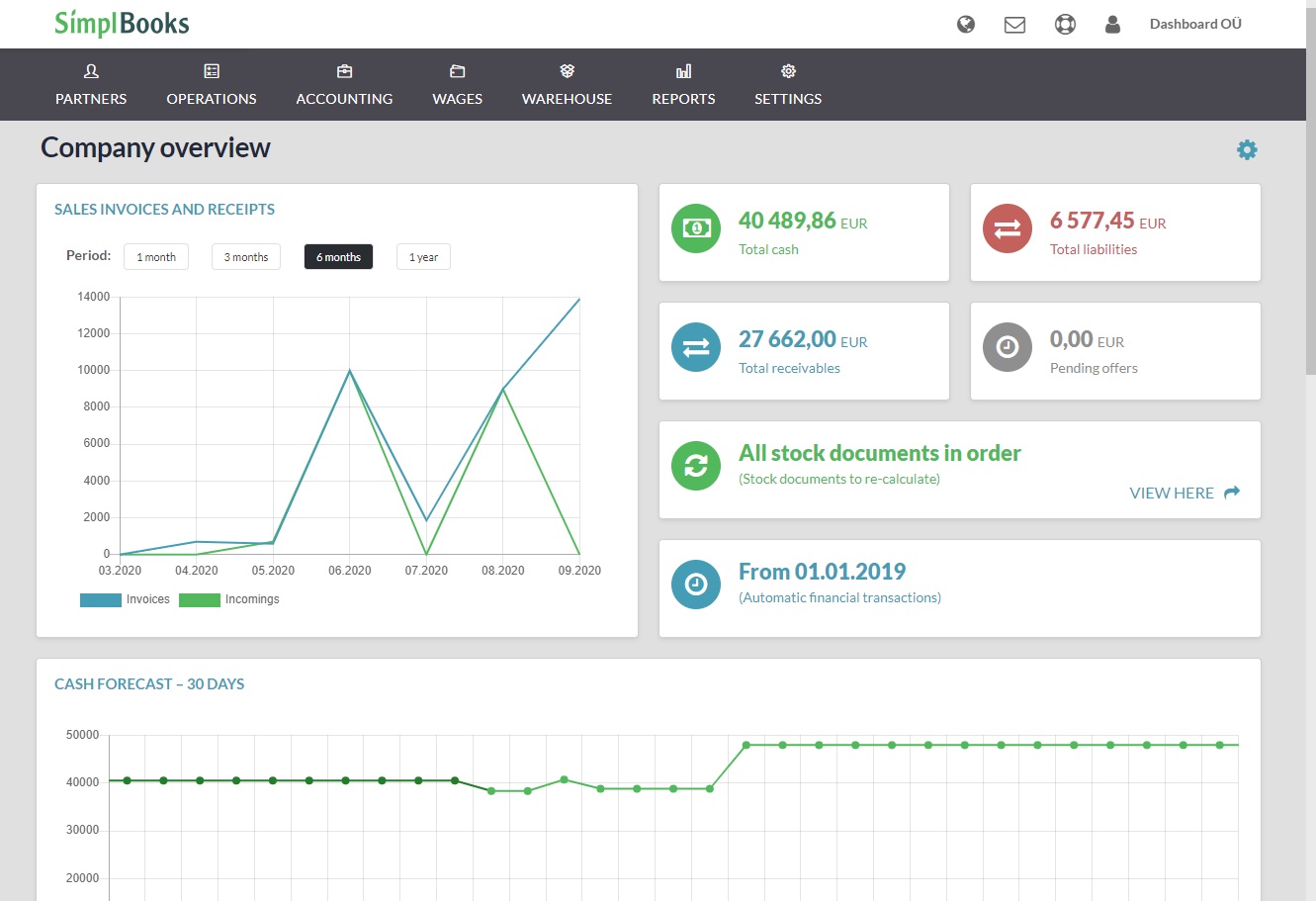1316x901 pixels.
Task: Select the 6 months period
Action: click(x=338, y=257)
